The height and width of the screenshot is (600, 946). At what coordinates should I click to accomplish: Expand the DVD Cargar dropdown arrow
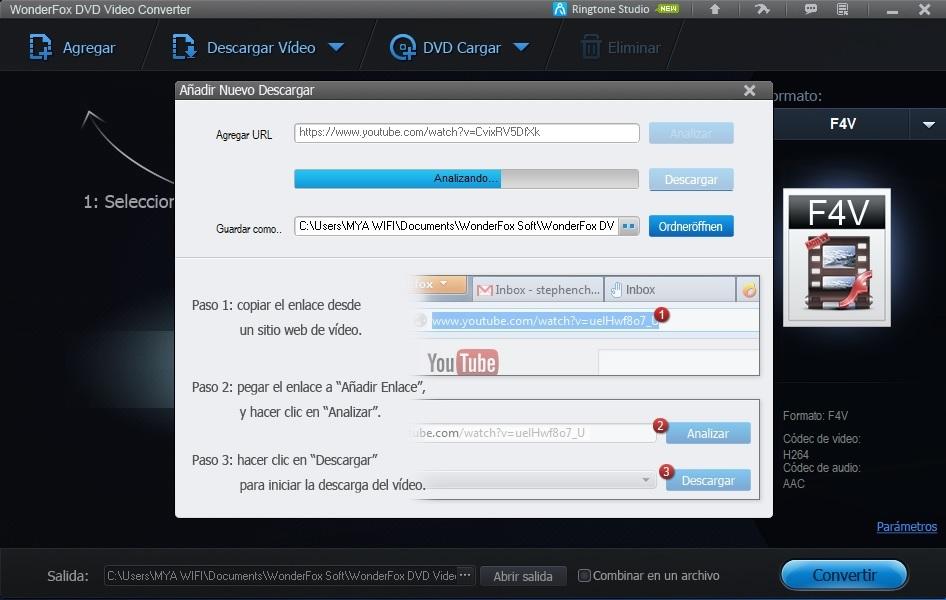[521, 47]
